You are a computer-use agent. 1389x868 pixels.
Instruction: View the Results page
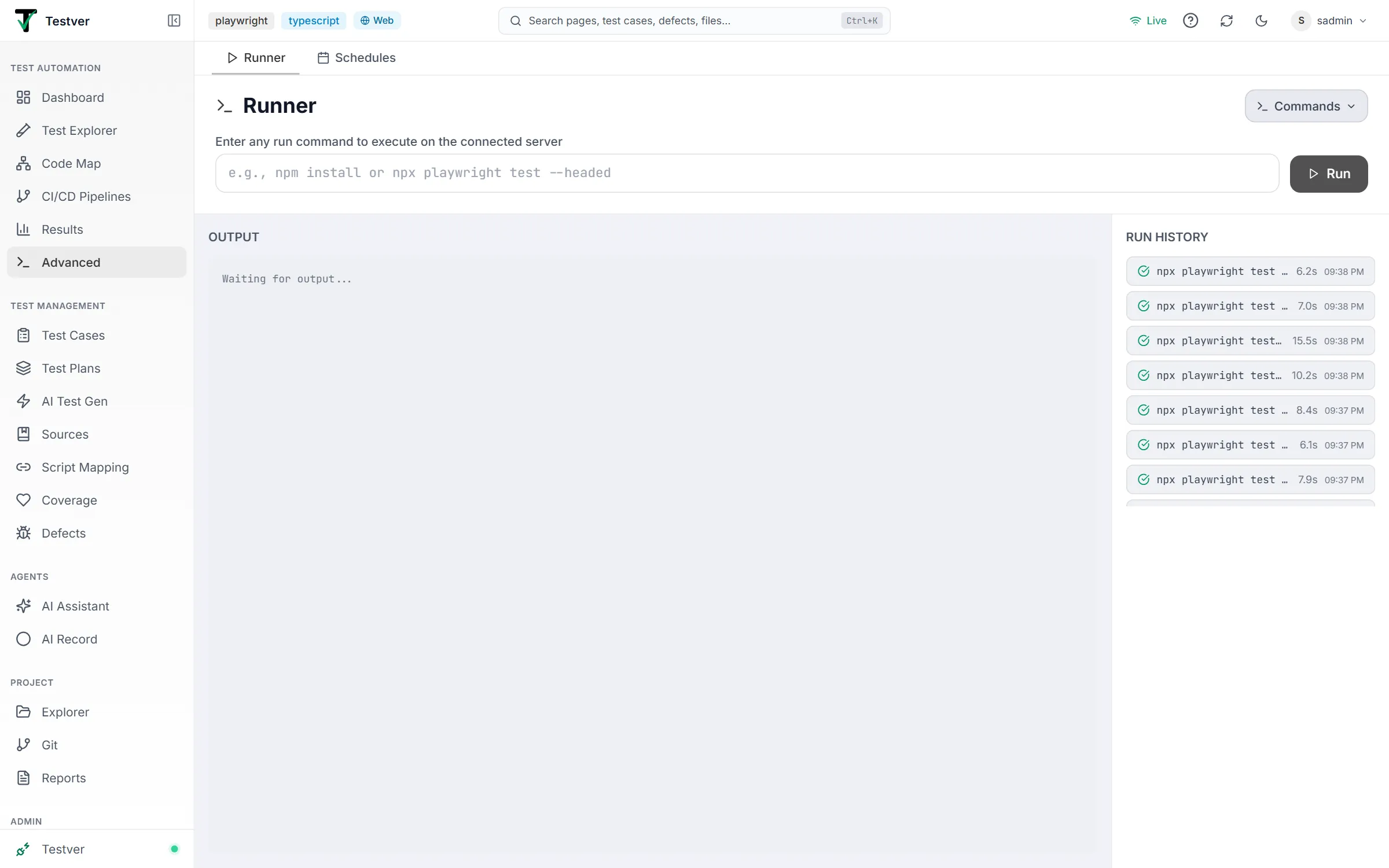(x=97, y=230)
